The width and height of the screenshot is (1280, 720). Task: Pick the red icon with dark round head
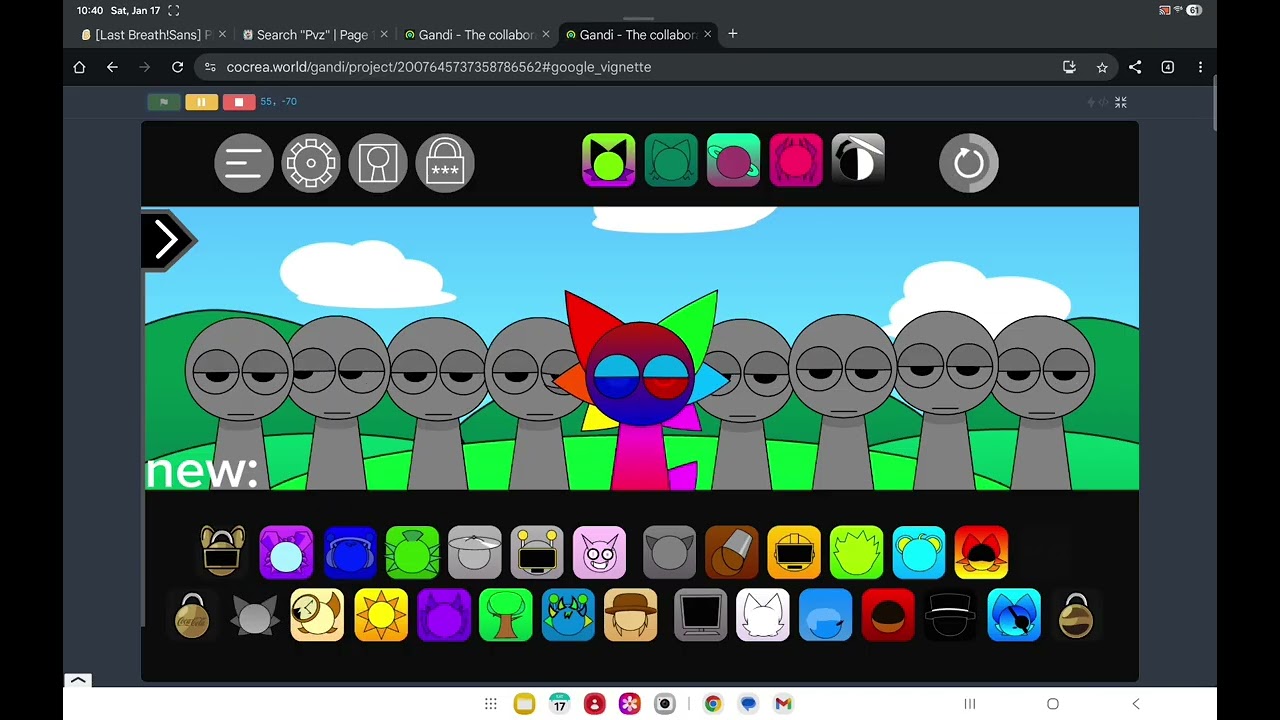pyautogui.click(x=888, y=615)
